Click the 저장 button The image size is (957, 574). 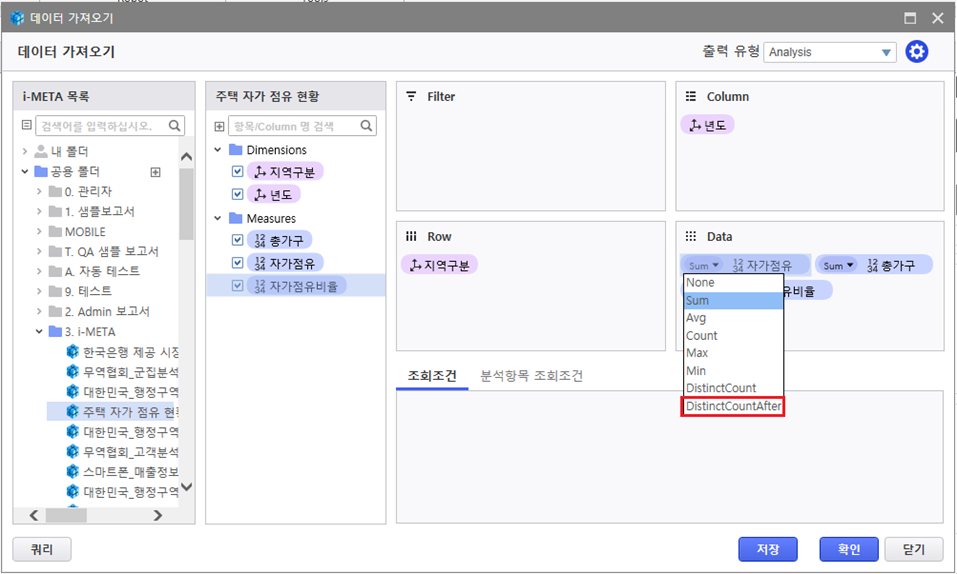point(767,549)
